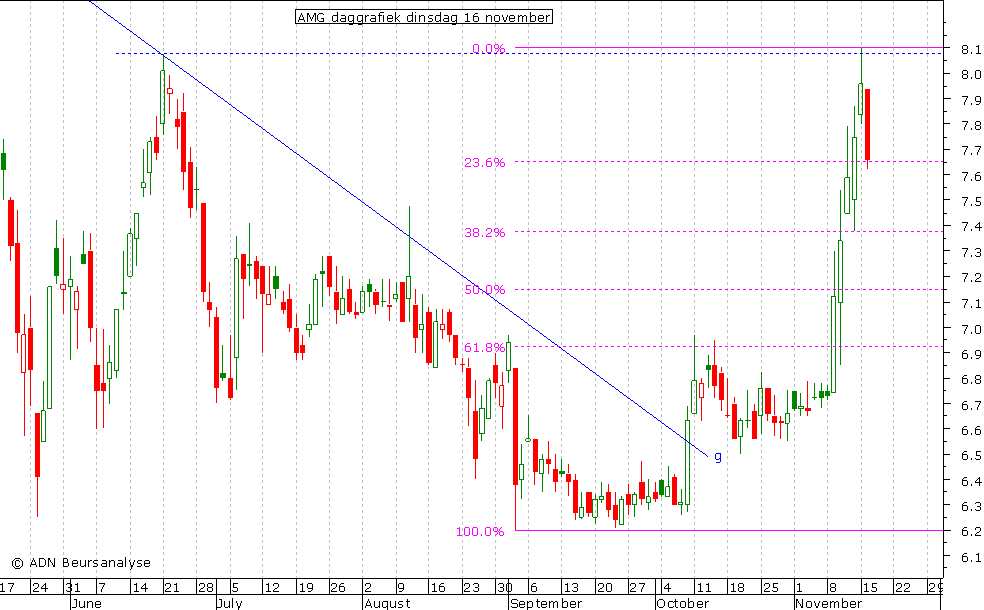Click the date tick '15' in November
Image resolution: width=984 pixels, height=610 pixels.
point(869,587)
